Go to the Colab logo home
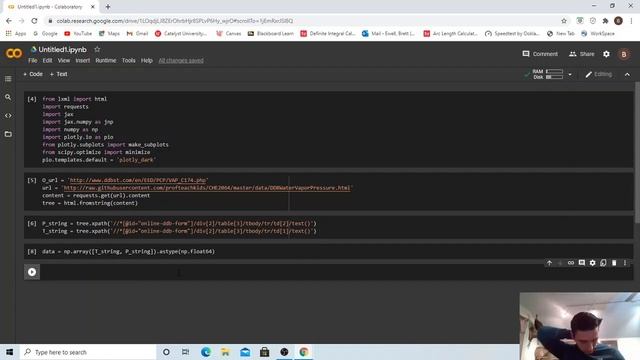The height and width of the screenshot is (360, 640). tap(13, 53)
